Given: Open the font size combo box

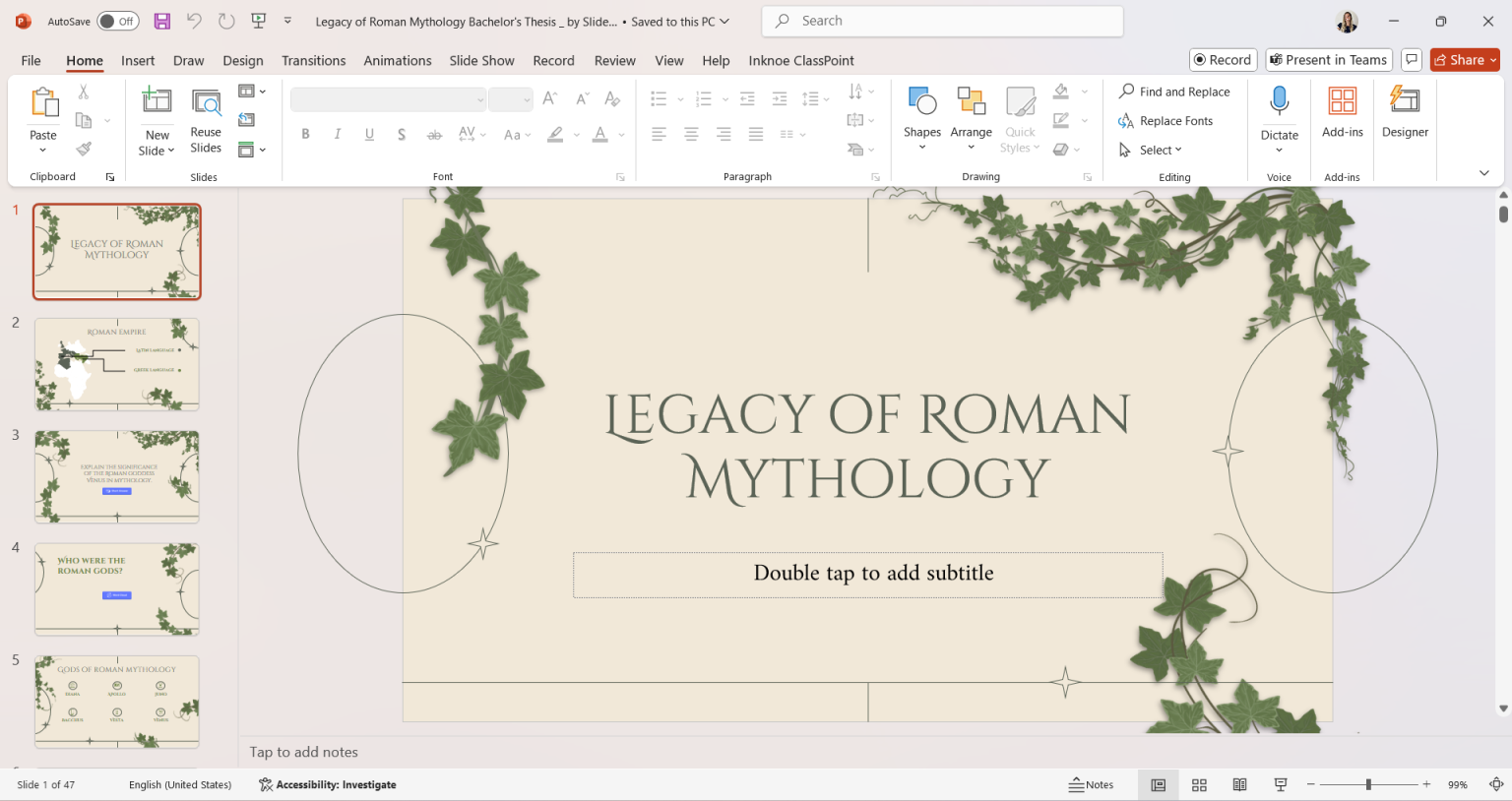Looking at the screenshot, I should [x=510, y=99].
